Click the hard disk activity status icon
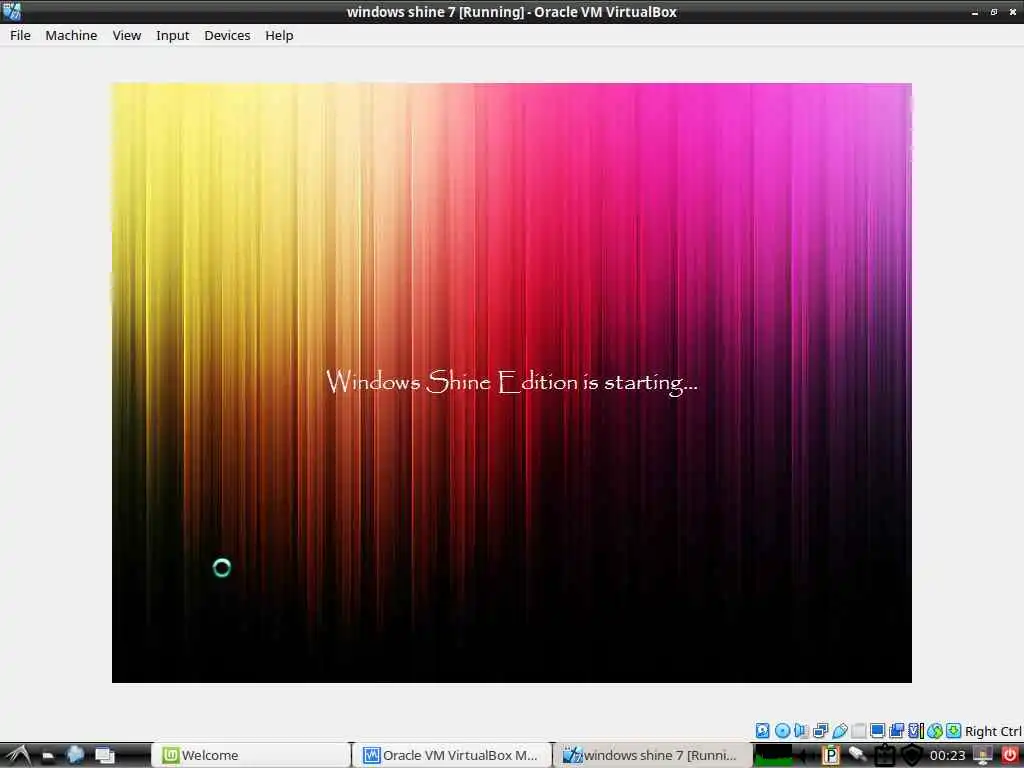1024x768 pixels. (x=762, y=731)
